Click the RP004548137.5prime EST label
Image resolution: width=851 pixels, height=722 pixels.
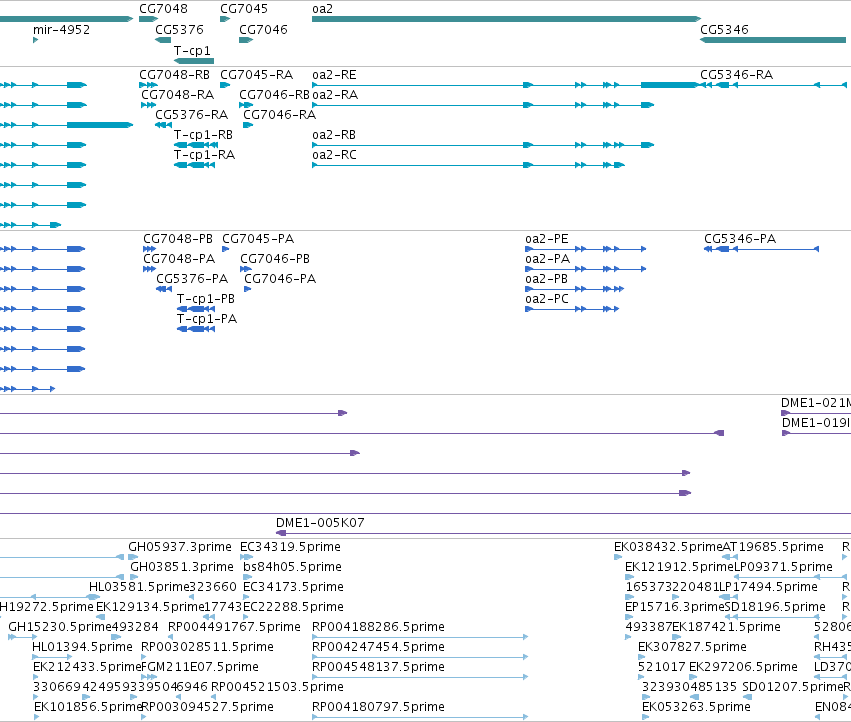coord(378,667)
